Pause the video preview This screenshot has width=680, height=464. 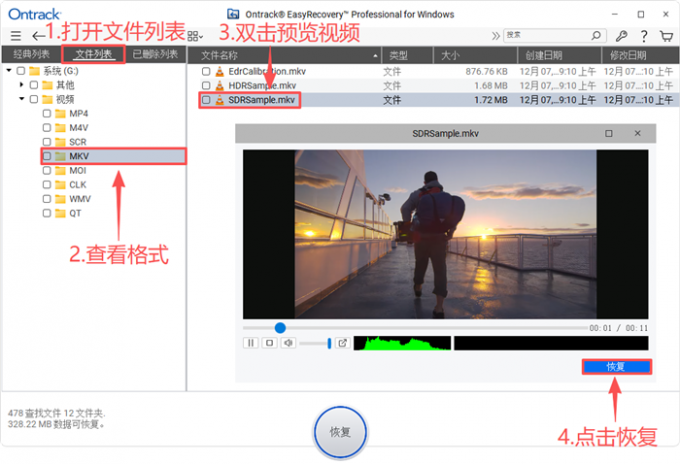(251, 343)
